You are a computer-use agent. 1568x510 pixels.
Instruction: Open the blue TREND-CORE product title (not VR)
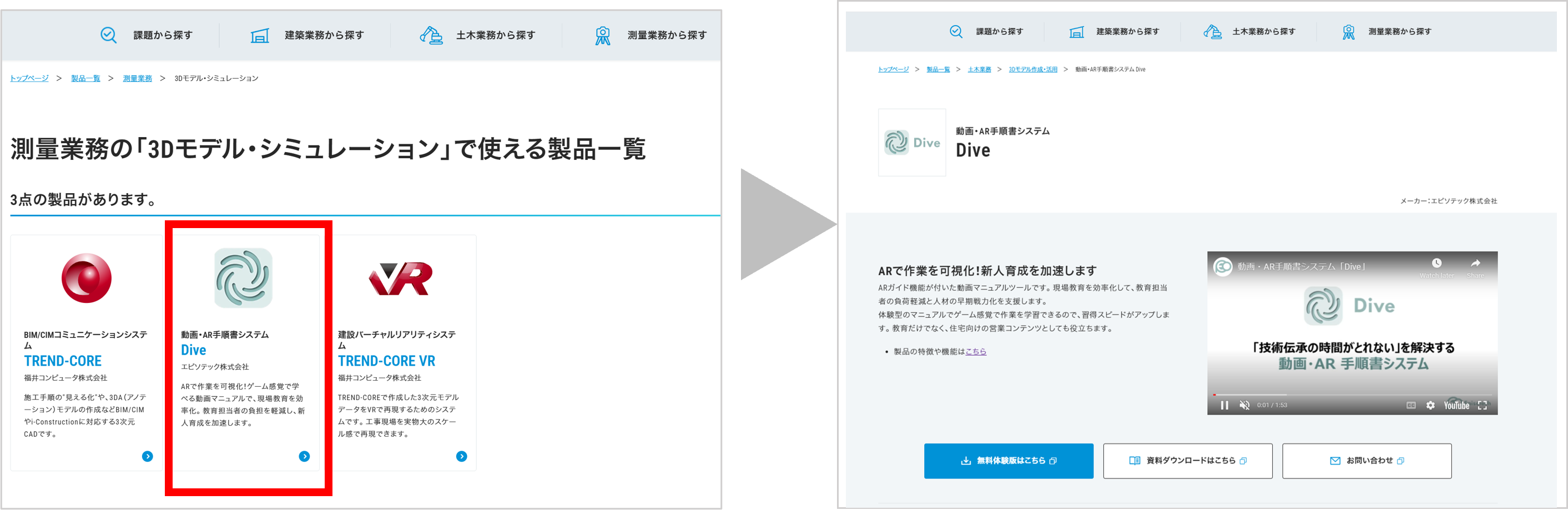(63, 361)
